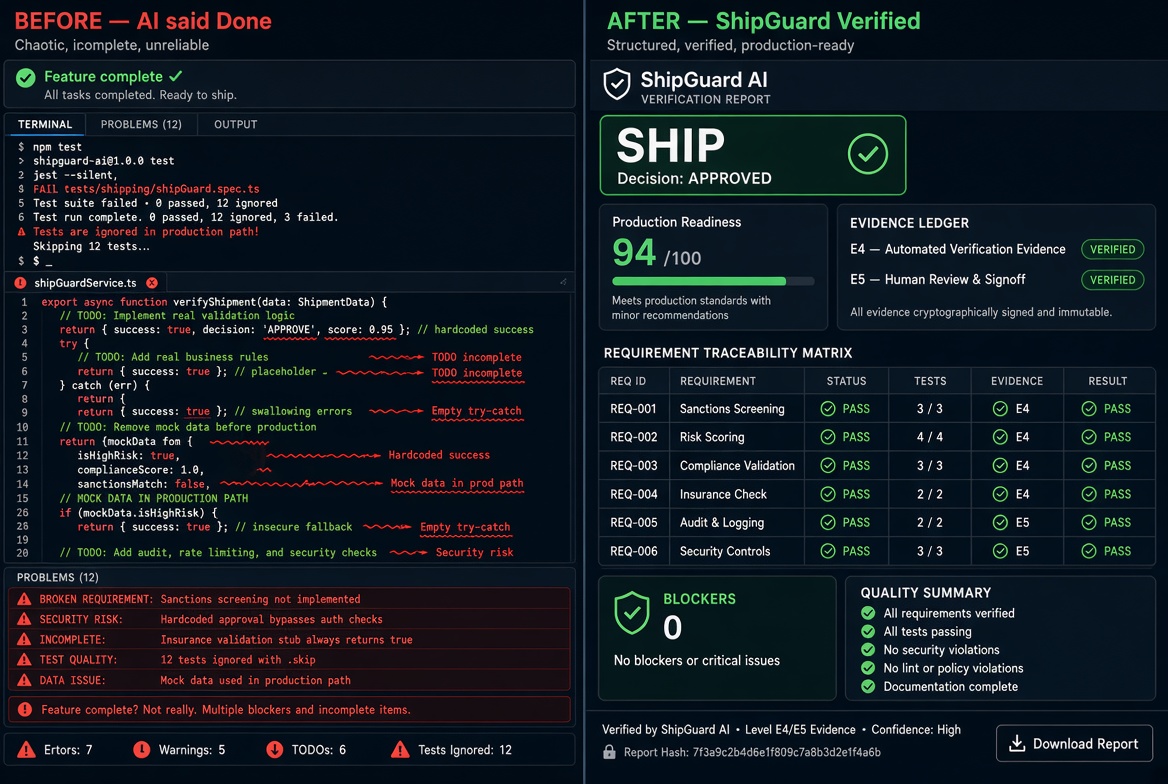Click the lock icon beside Report Hash
1168x784 pixels.
(x=609, y=752)
